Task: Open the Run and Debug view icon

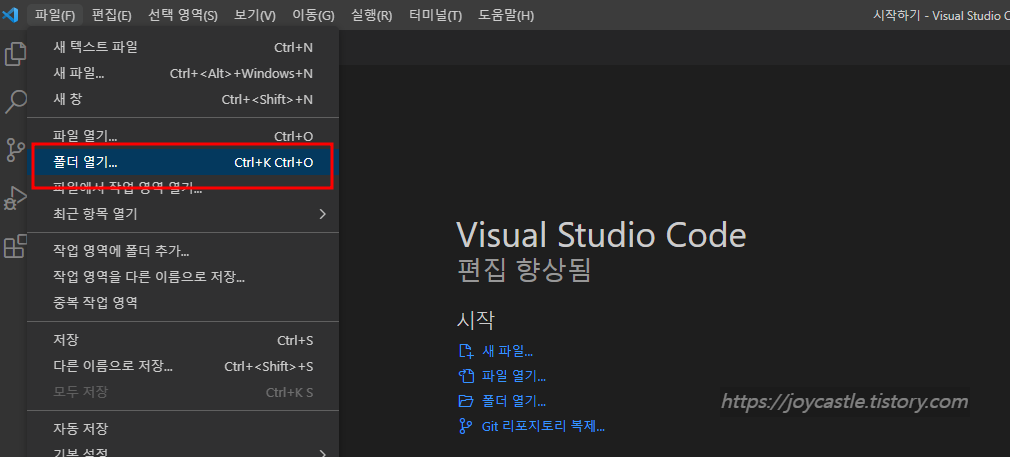Action: (14, 198)
